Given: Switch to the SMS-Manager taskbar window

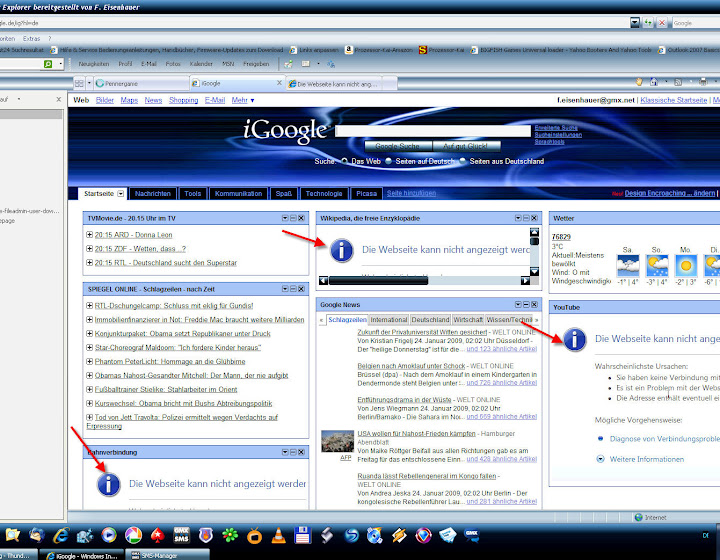Looking at the screenshot, I should pos(168,555).
